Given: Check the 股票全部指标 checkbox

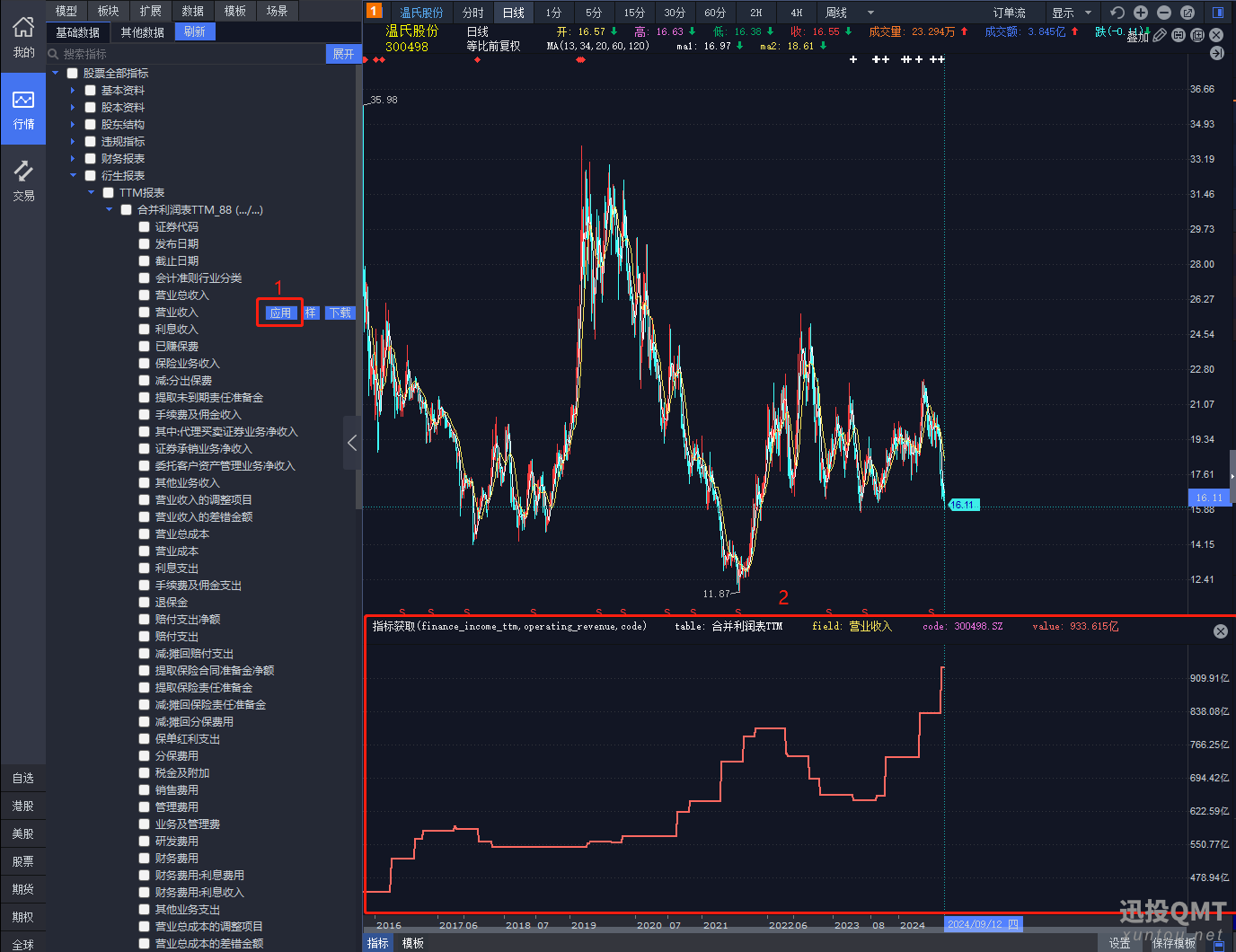Looking at the screenshot, I should [x=73, y=73].
